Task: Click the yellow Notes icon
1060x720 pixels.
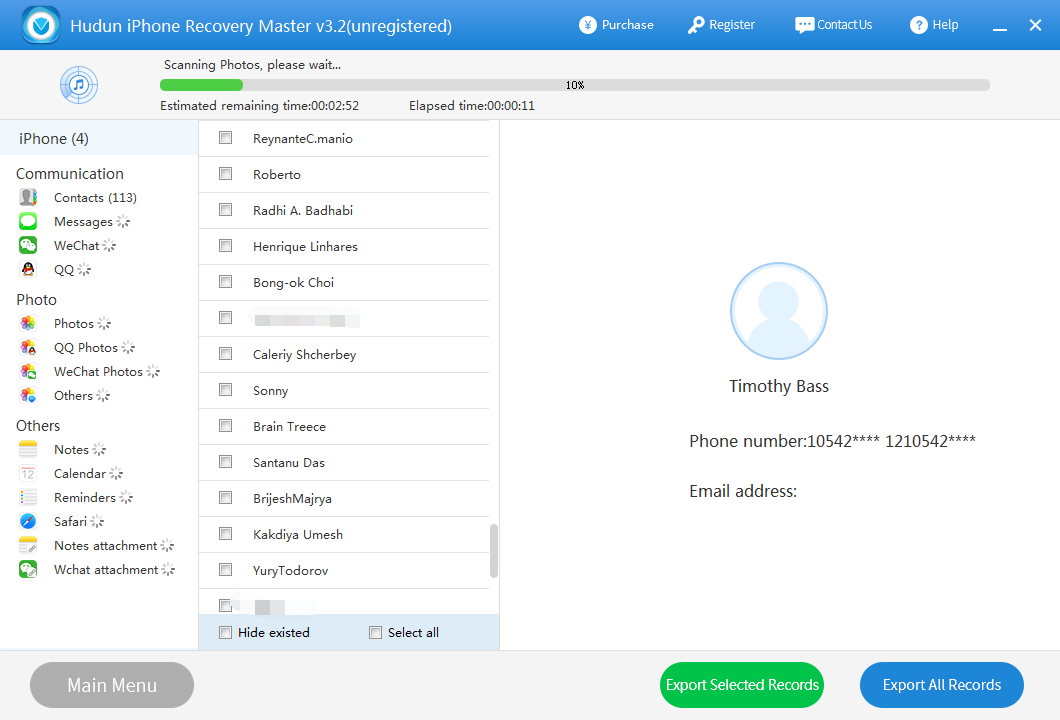Action: coord(28,450)
